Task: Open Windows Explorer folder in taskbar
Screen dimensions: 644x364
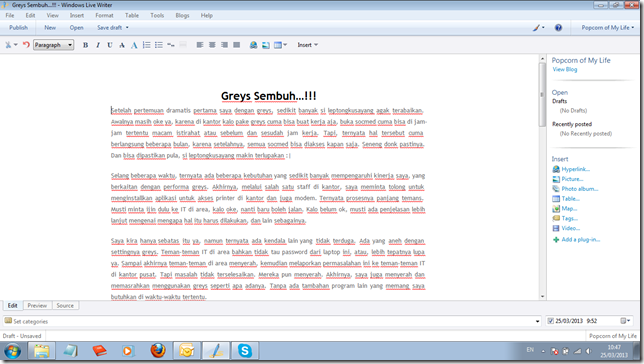Action: (41, 351)
